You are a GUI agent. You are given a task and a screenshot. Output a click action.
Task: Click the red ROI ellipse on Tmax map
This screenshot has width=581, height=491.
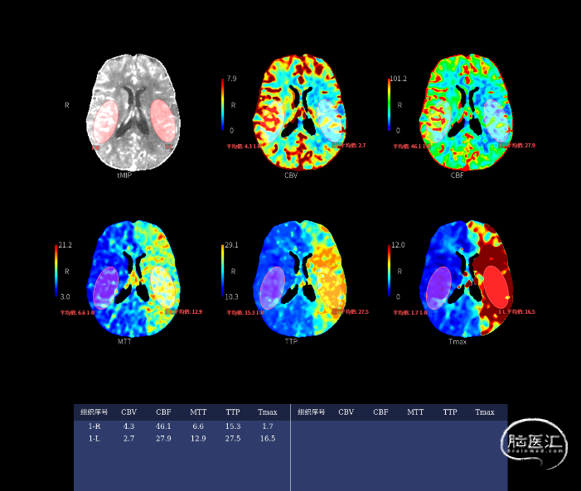(496, 287)
